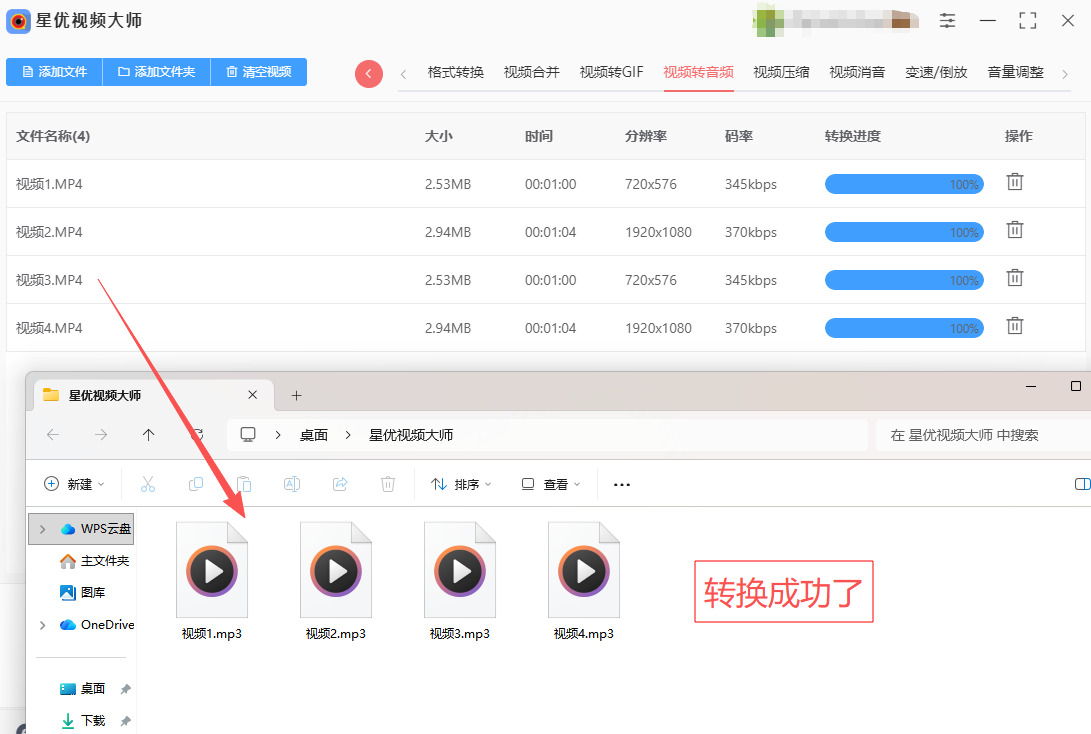The height and width of the screenshot is (734, 1091).
Task: Open the 新建 dropdown menu
Action: 74,484
